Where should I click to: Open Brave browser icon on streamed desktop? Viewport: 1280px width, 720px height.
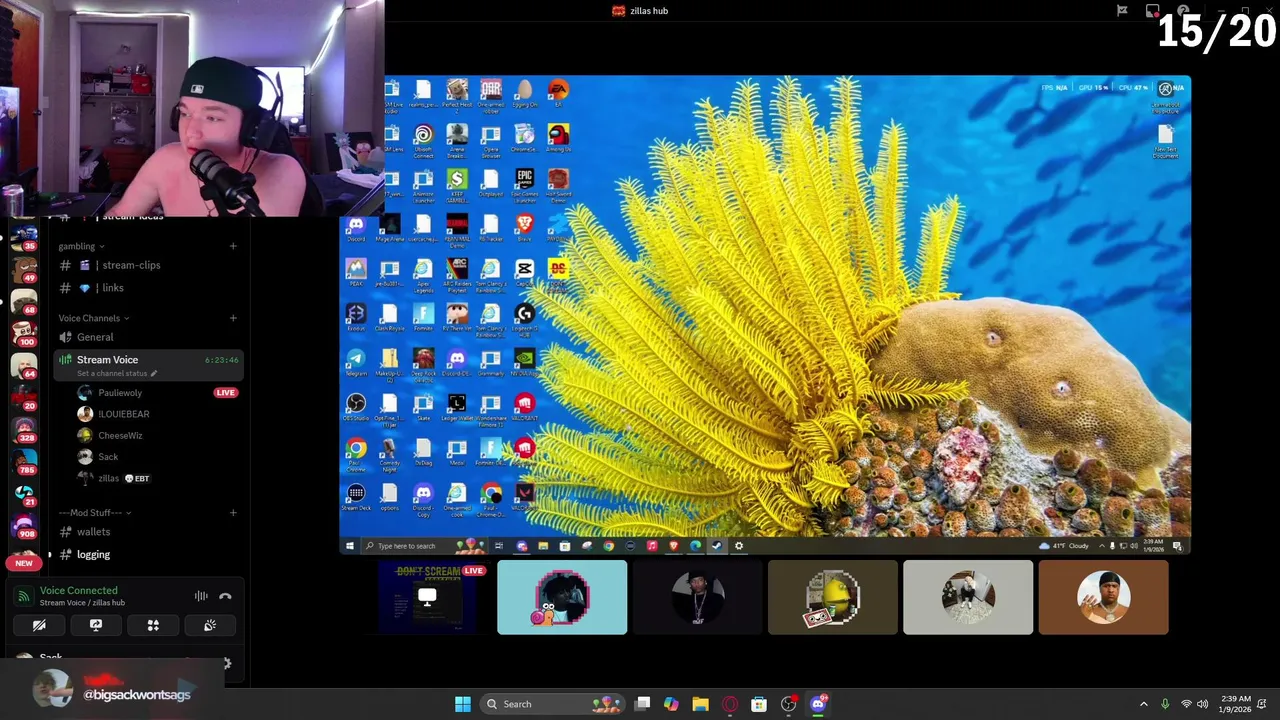point(524,227)
